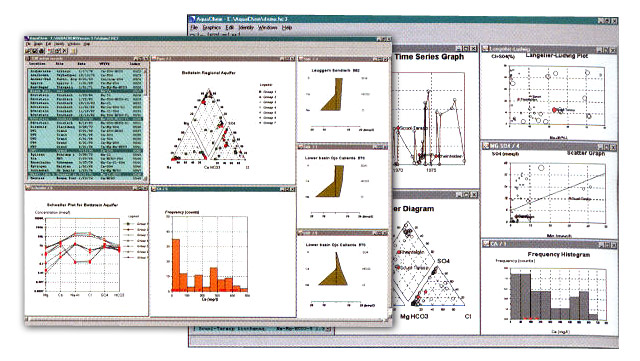Open the Identify menu in the back window
This screenshot has width=640, height=361.
(246, 27)
